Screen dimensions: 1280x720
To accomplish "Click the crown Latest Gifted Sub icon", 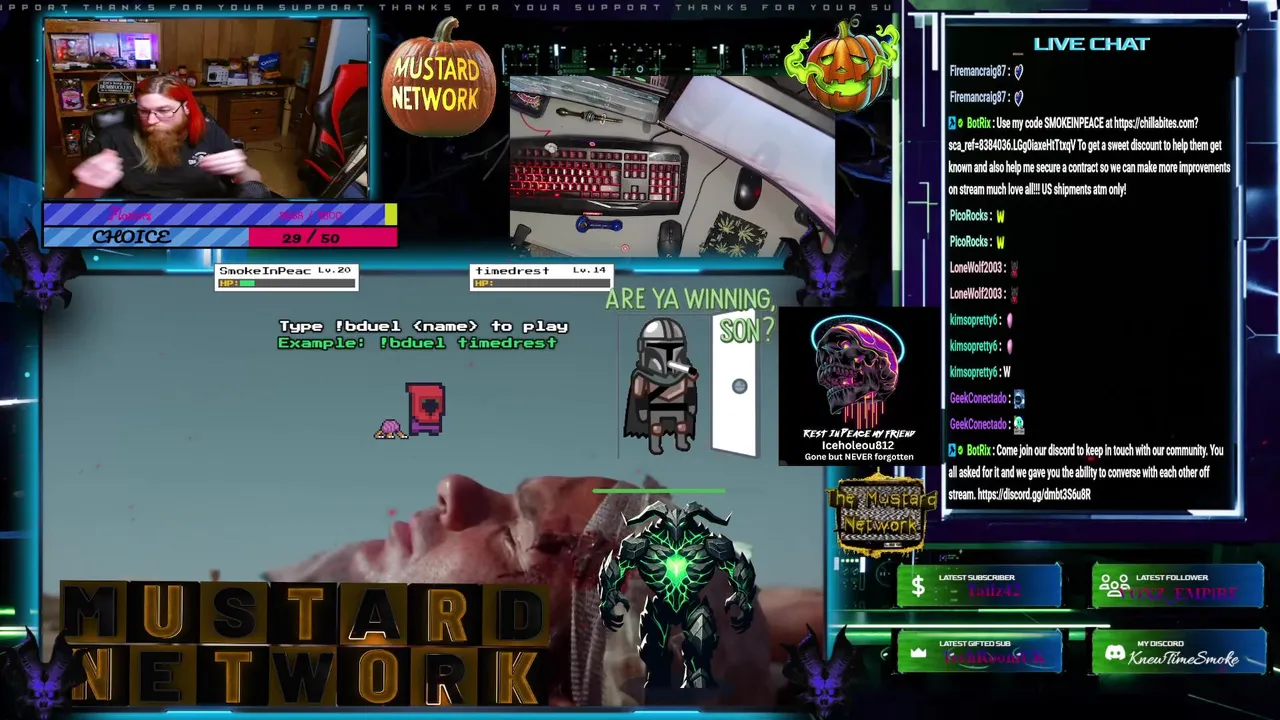I will 917,652.
